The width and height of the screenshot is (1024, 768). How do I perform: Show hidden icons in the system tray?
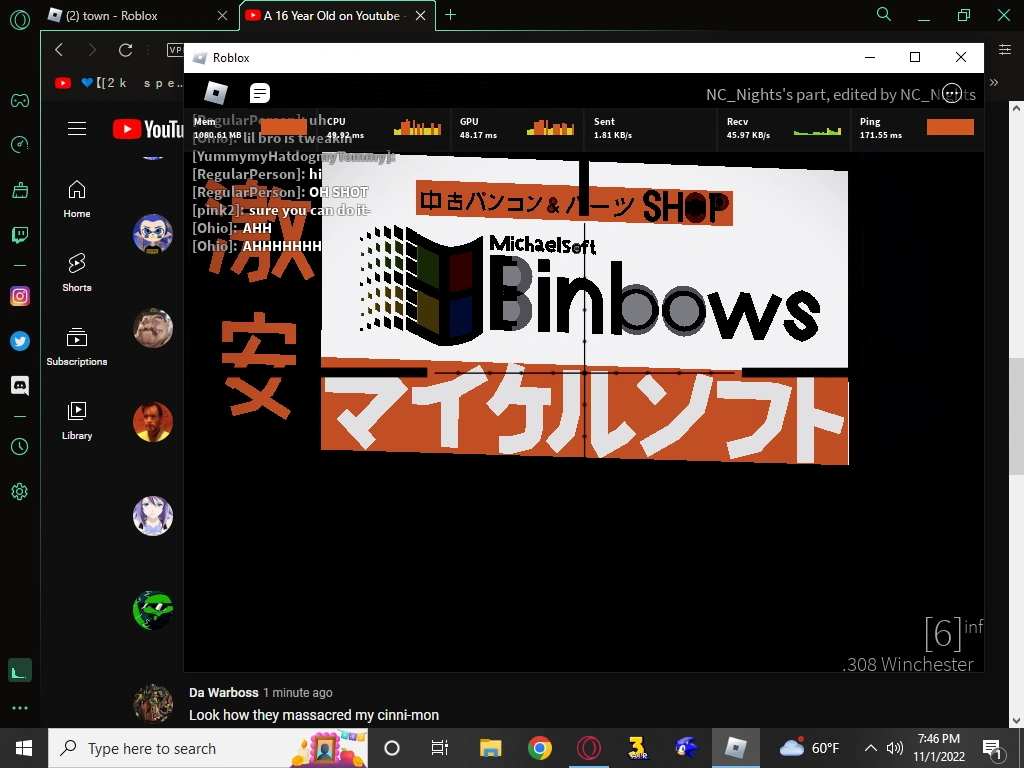click(x=870, y=747)
